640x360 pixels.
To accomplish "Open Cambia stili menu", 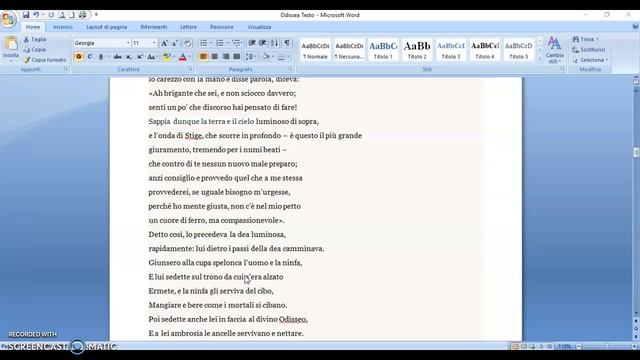I will click(554, 50).
